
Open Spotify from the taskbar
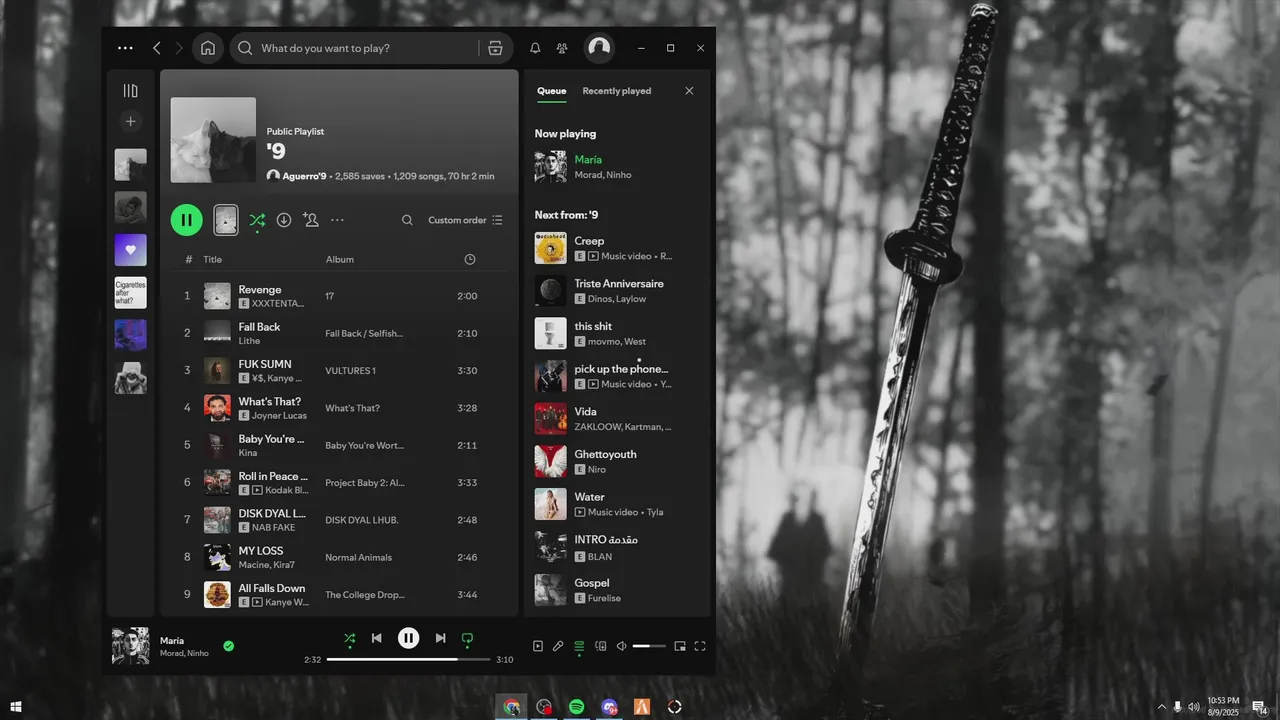coord(577,707)
